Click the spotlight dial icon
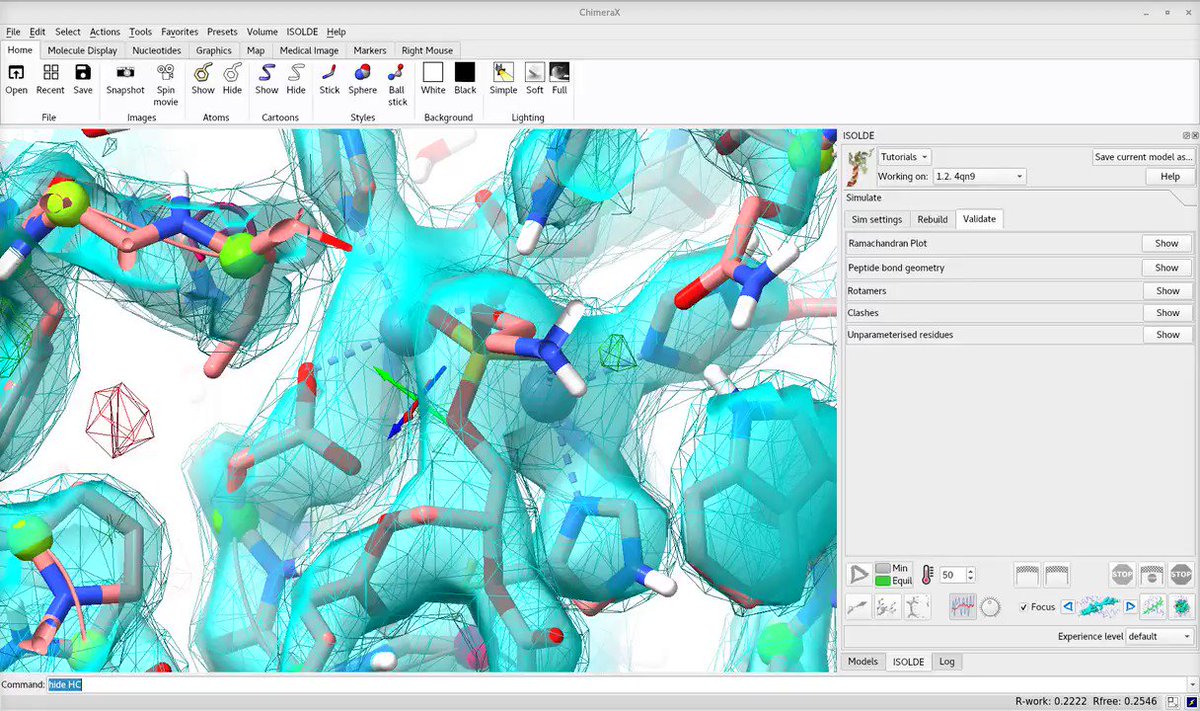The height and width of the screenshot is (711, 1200). (x=991, y=607)
